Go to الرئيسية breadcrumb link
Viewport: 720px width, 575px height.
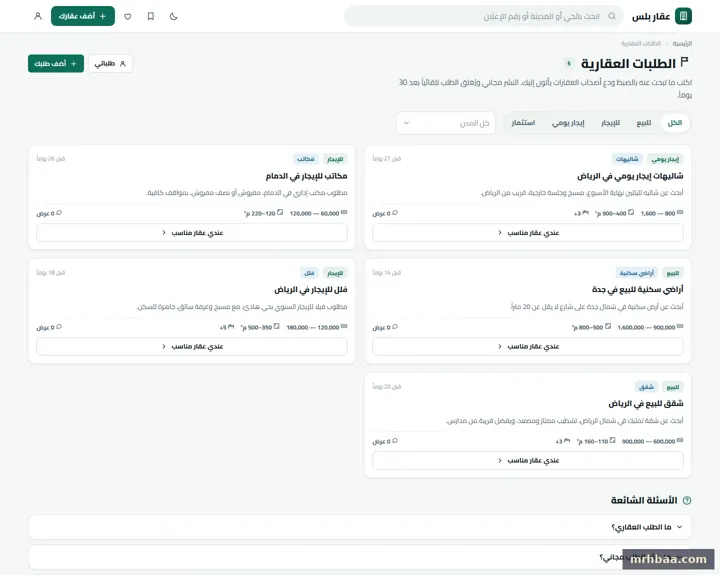682,44
